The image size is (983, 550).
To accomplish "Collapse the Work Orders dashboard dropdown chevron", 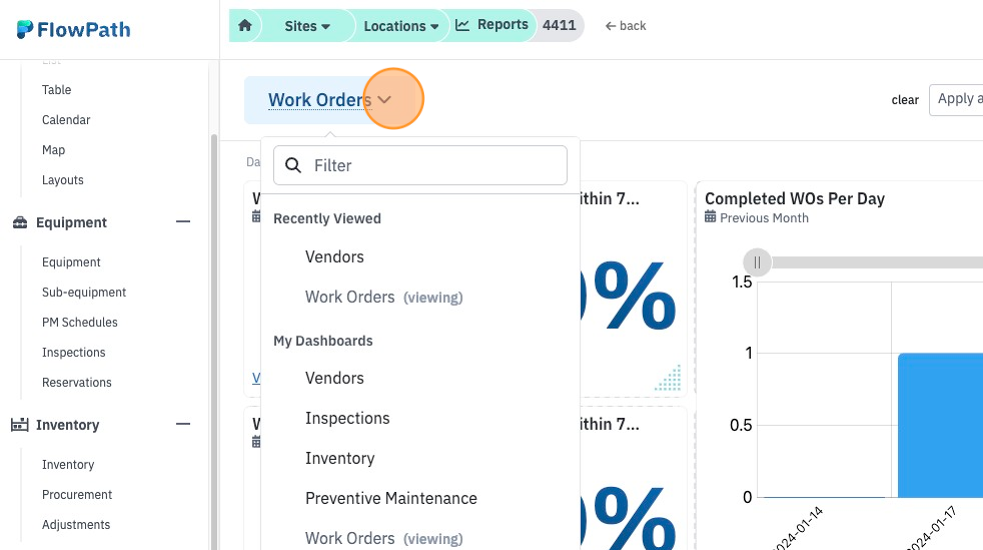I will [384, 100].
